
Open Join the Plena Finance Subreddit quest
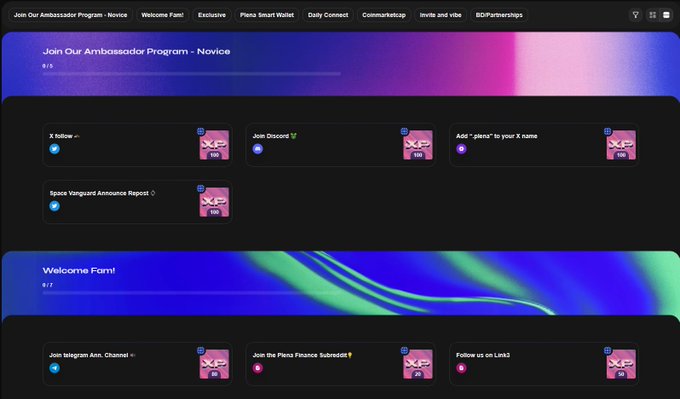coord(341,364)
